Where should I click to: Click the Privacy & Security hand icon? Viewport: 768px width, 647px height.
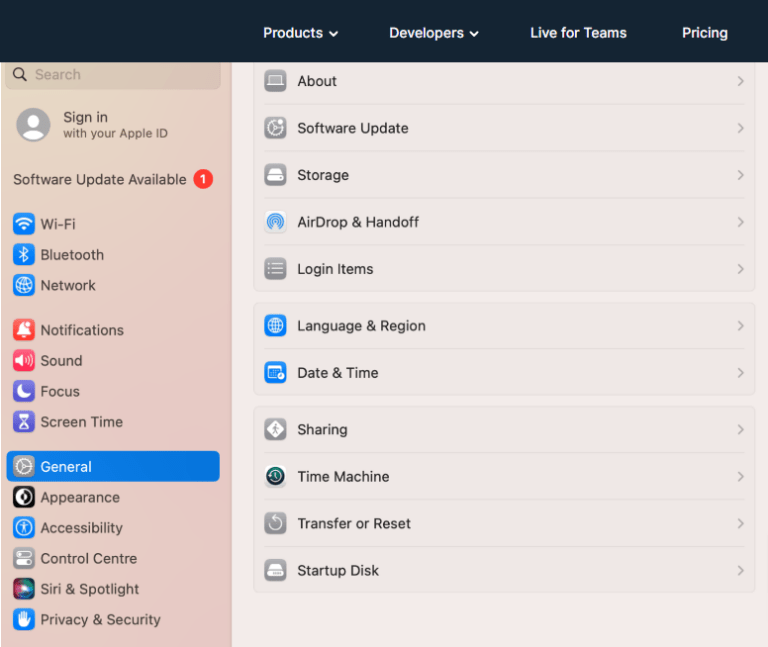(x=24, y=620)
